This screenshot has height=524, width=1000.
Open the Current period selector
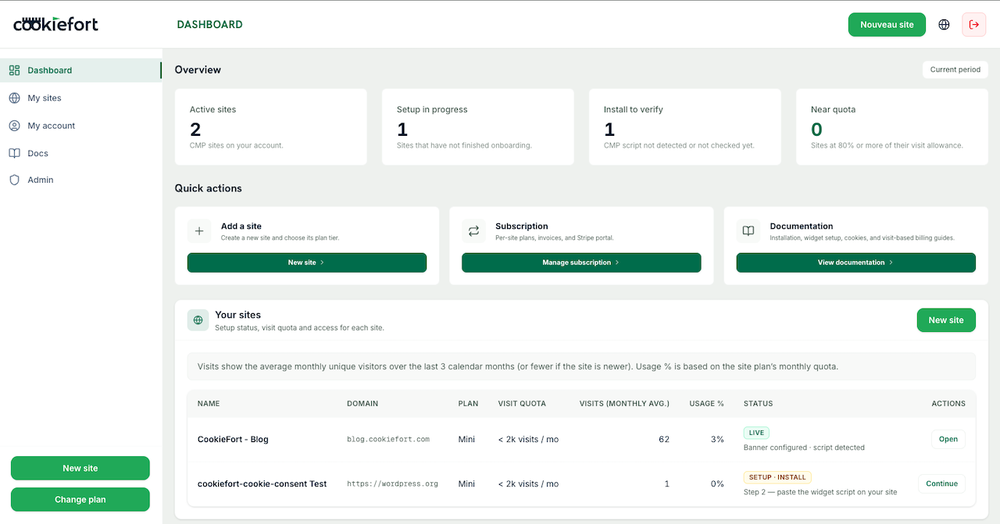click(955, 69)
